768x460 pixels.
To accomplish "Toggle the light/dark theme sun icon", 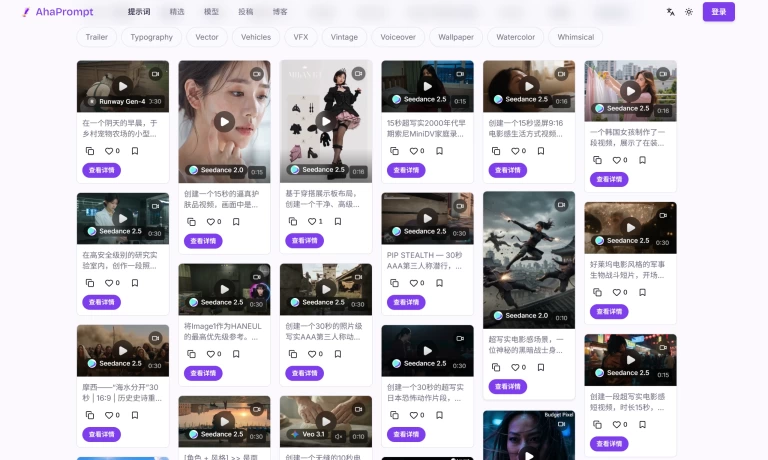I will (x=689, y=12).
